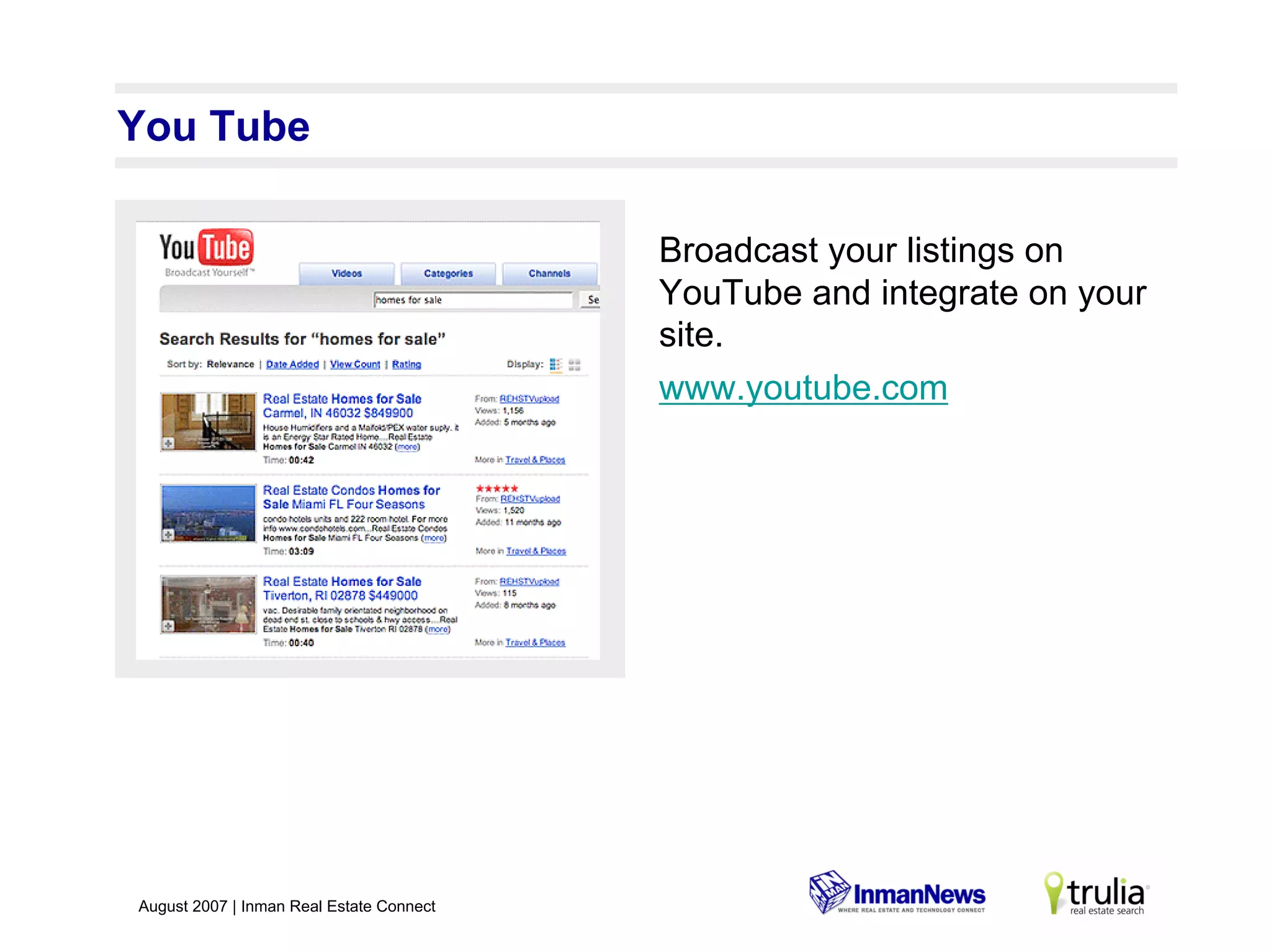Expand (more) in Tiverton RI description
1271x952 pixels.
pyautogui.click(x=438, y=629)
